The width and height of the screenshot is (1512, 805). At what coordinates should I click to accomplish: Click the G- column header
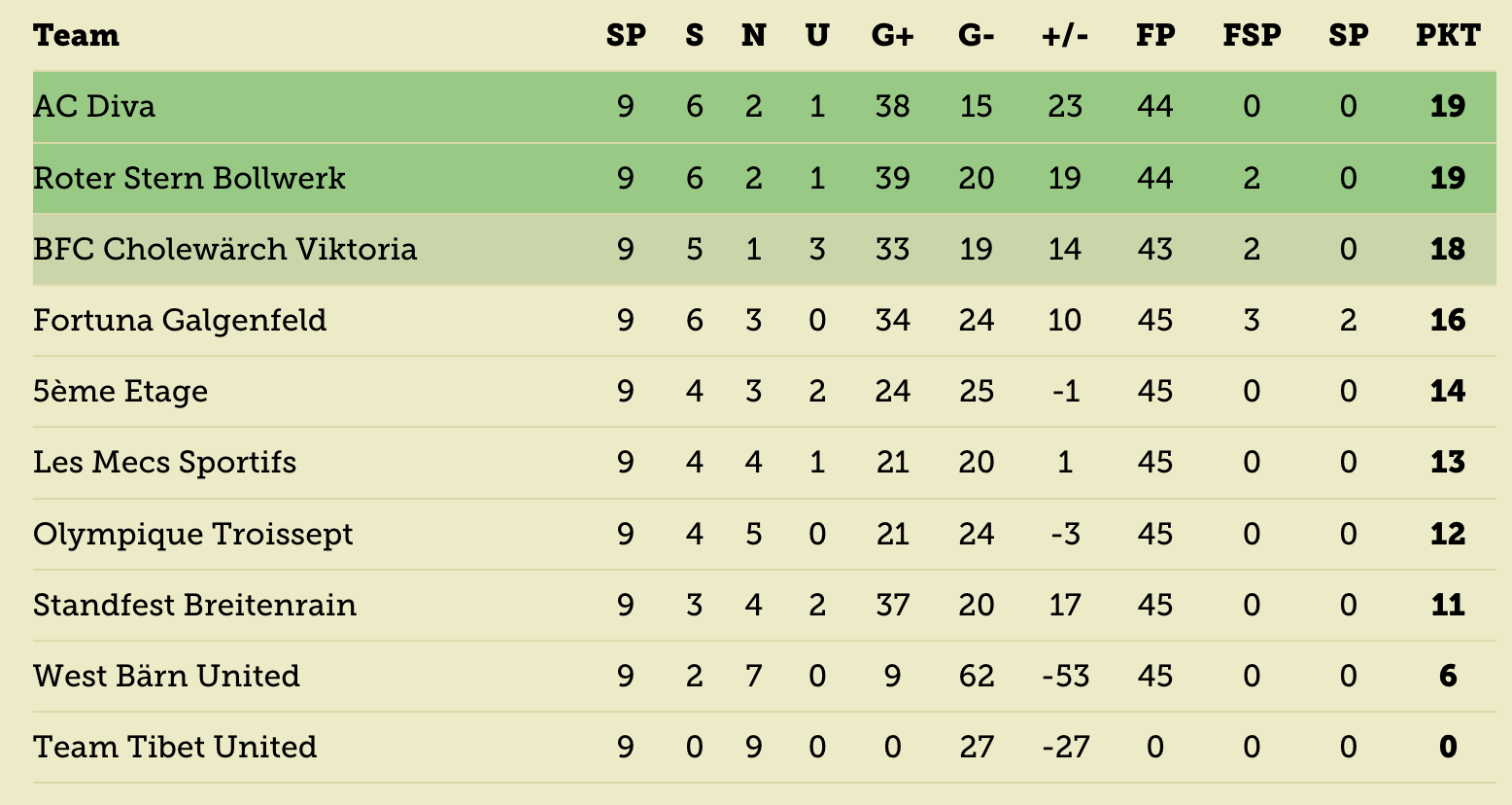977,36
